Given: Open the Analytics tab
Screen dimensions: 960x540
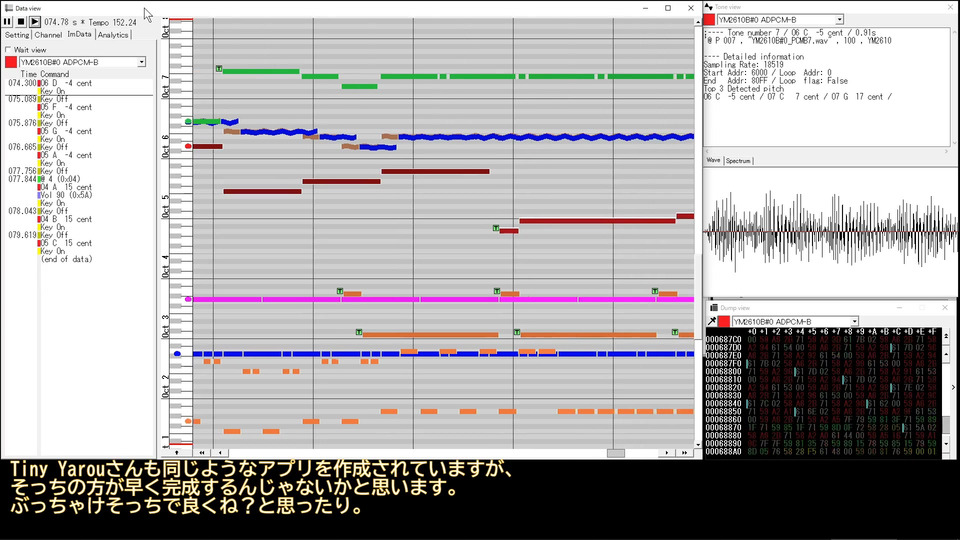Looking at the screenshot, I should click(x=113, y=35).
